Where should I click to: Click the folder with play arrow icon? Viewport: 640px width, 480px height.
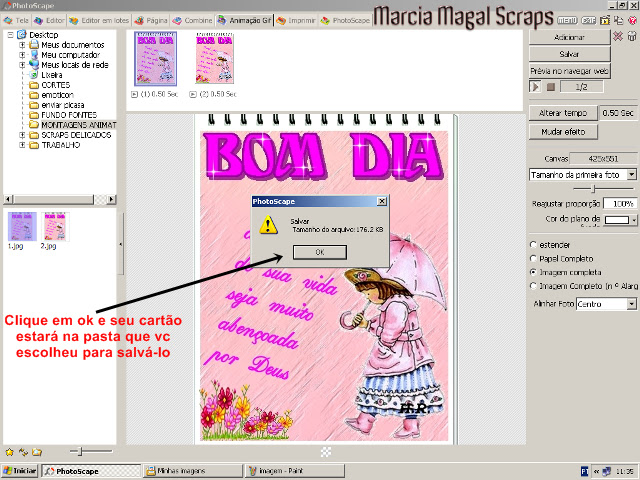[x=605, y=20]
